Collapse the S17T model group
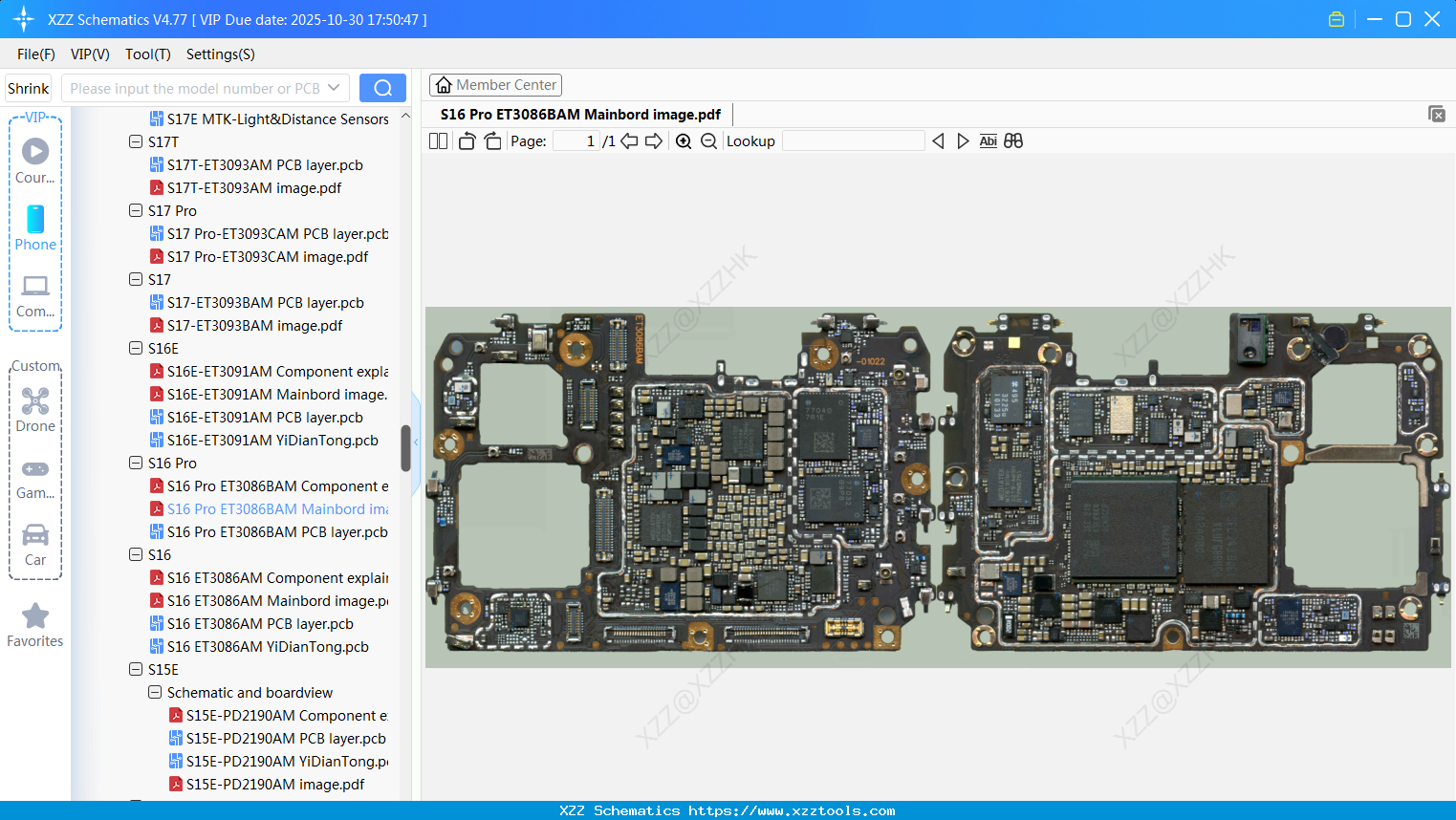Screen dimensions: 1456x820 click(136, 141)
